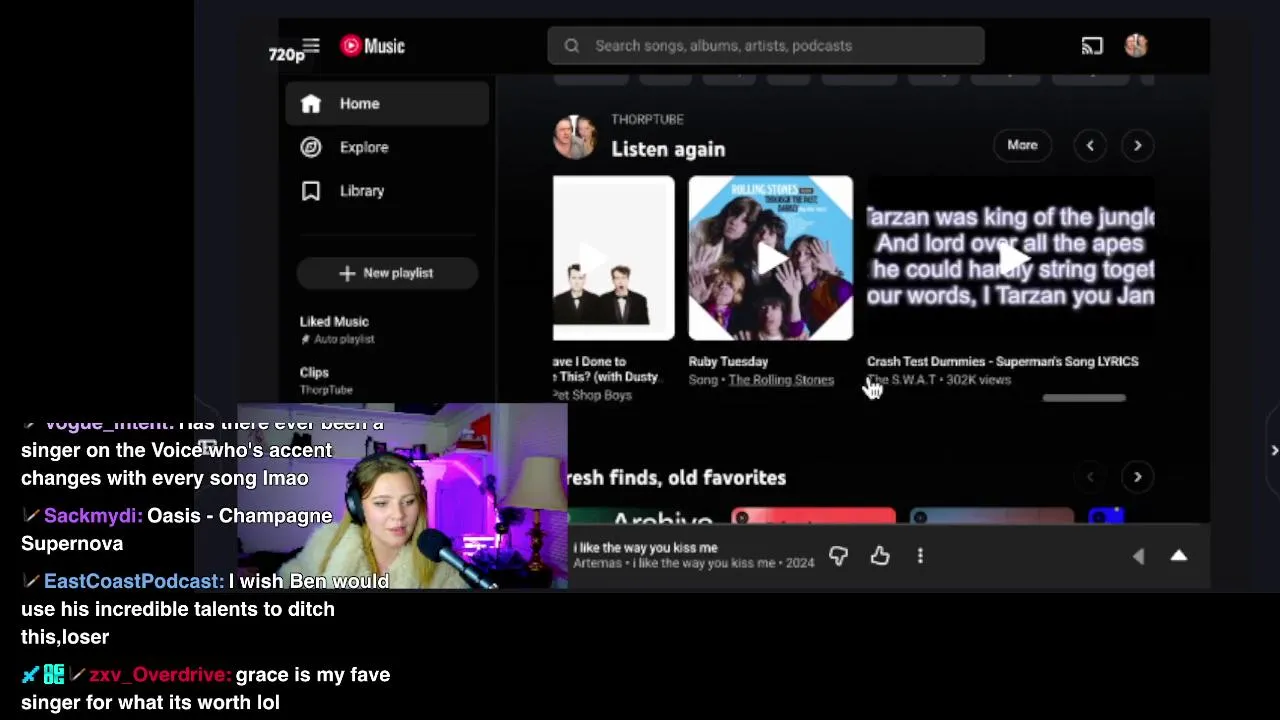Dislike the currently playing song

click(838, 555)
